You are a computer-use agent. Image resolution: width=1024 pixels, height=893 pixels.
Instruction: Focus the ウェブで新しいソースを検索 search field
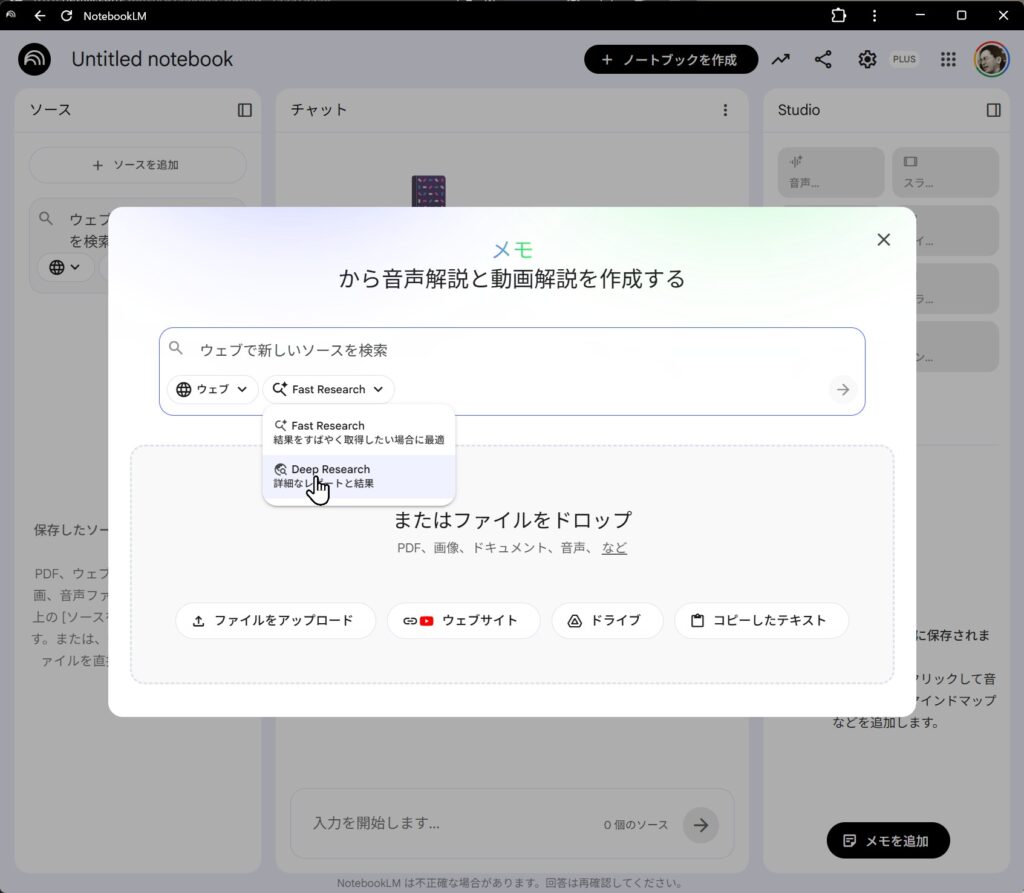pos(500,350)
